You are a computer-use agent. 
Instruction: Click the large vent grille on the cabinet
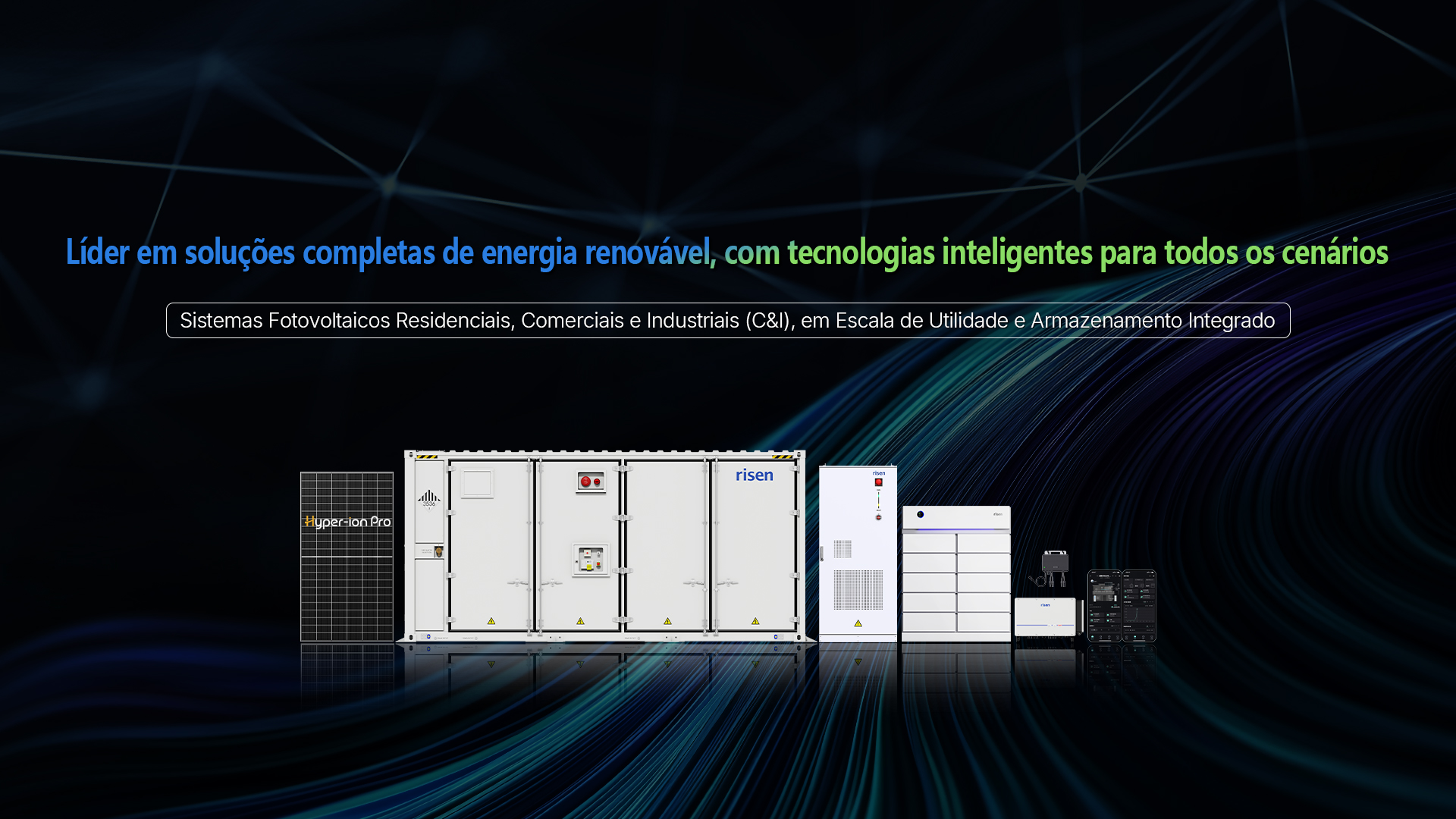(858, 590)
